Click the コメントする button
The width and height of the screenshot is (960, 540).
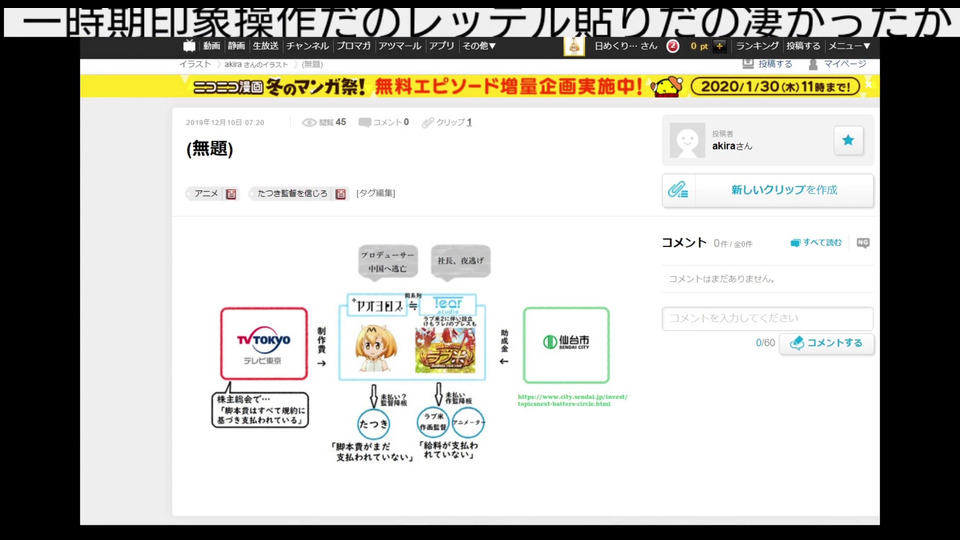pos(826,343)
